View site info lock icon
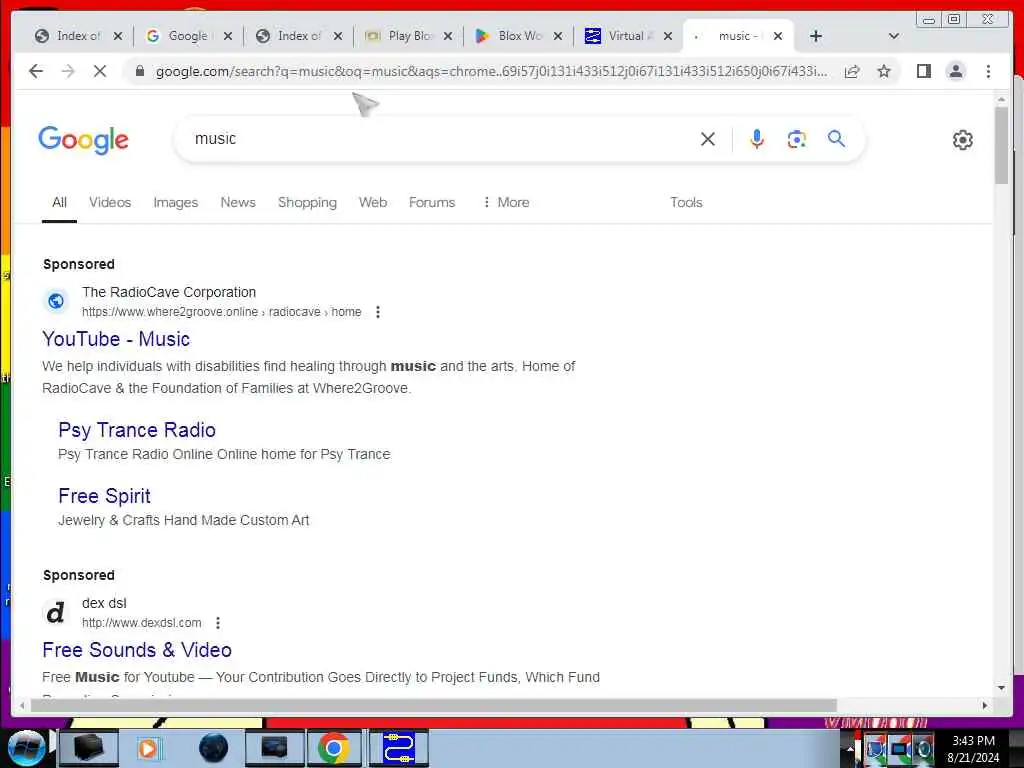This screenshot has width=1024, height=768. coord(139,71)
